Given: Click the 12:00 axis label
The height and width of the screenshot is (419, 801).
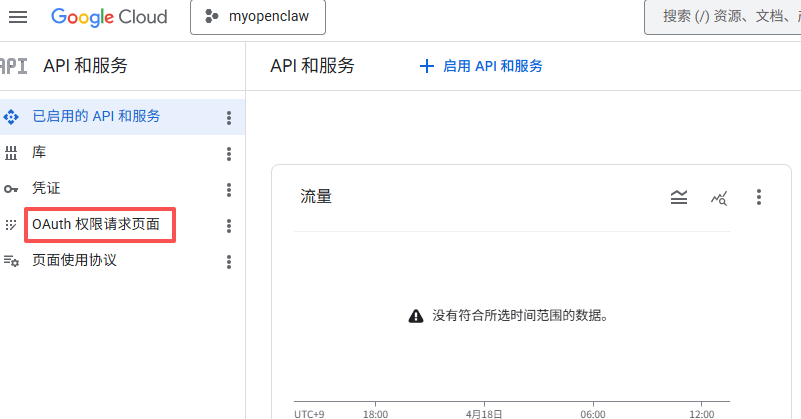Looking at the screenshot, I should coord(702,414).
